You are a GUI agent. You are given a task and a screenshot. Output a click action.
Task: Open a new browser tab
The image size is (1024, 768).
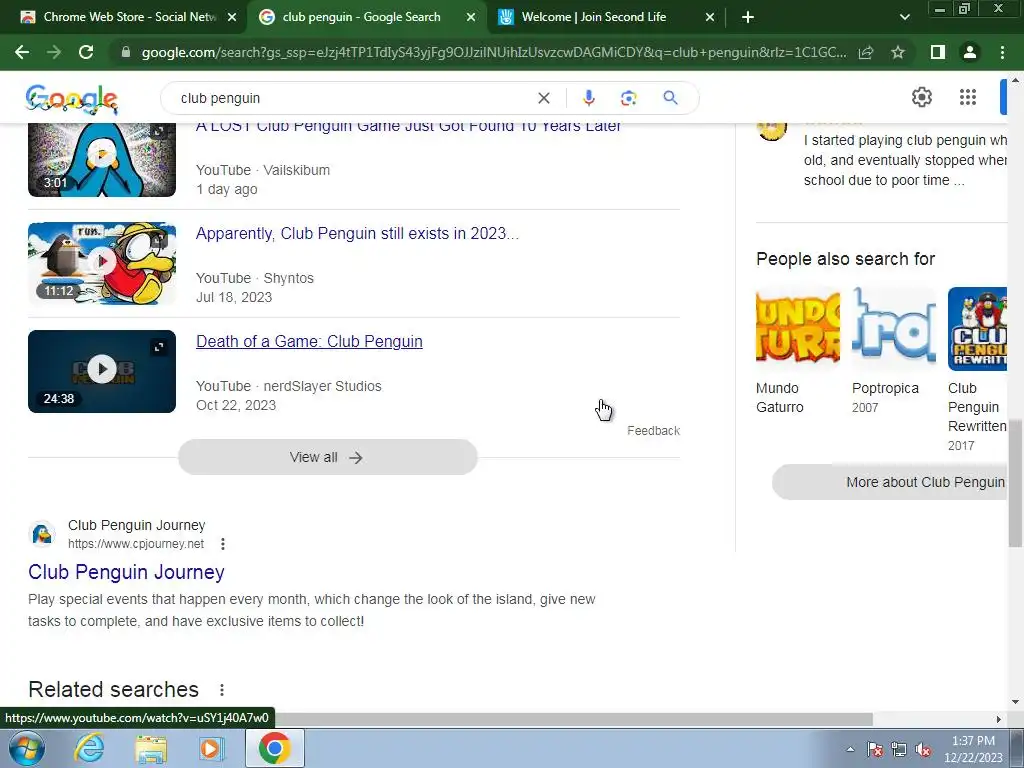(748, 18)
